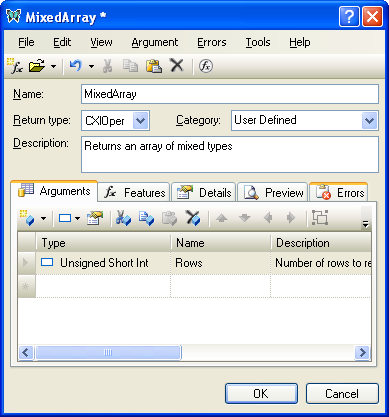
Task: Click the argument properties icon
Action: (95, 218)
